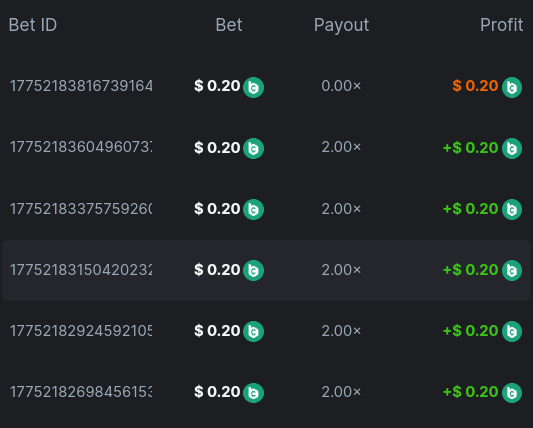This screenshot has width=533, height=428.
Task: Click the orange $0.20 loss amount
Action: click(475, 86)
